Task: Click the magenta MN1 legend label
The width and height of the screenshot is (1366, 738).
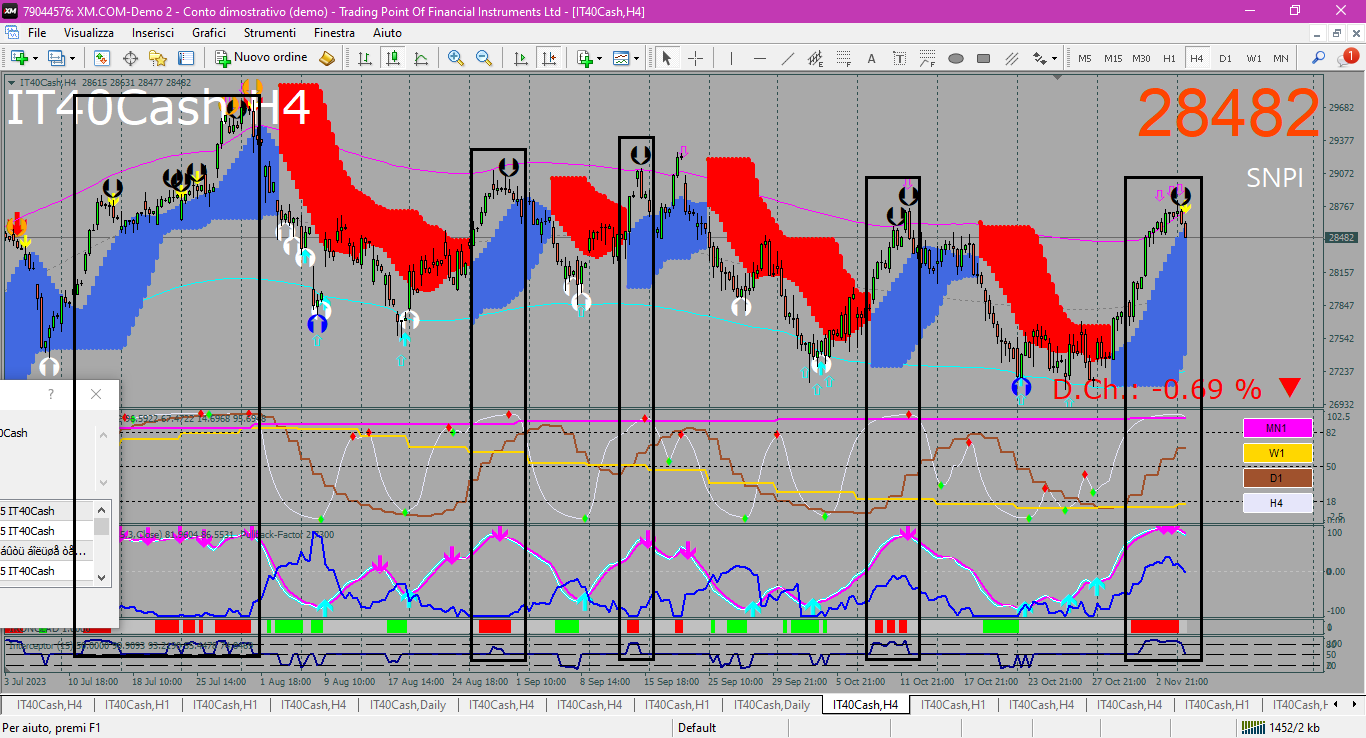Action: coord(1276,428)
